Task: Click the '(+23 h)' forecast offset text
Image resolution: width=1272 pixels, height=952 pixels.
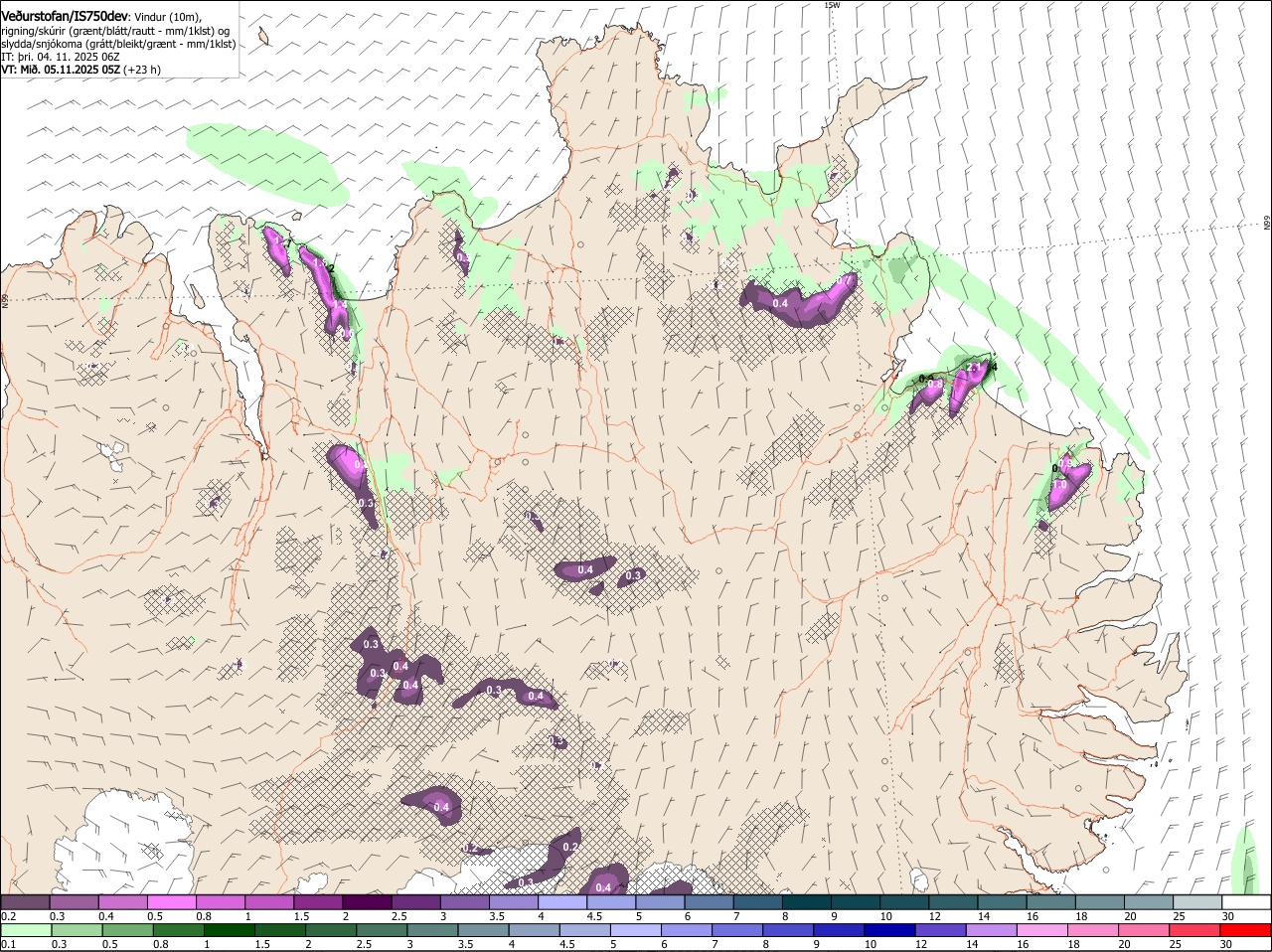Action: 143,70
